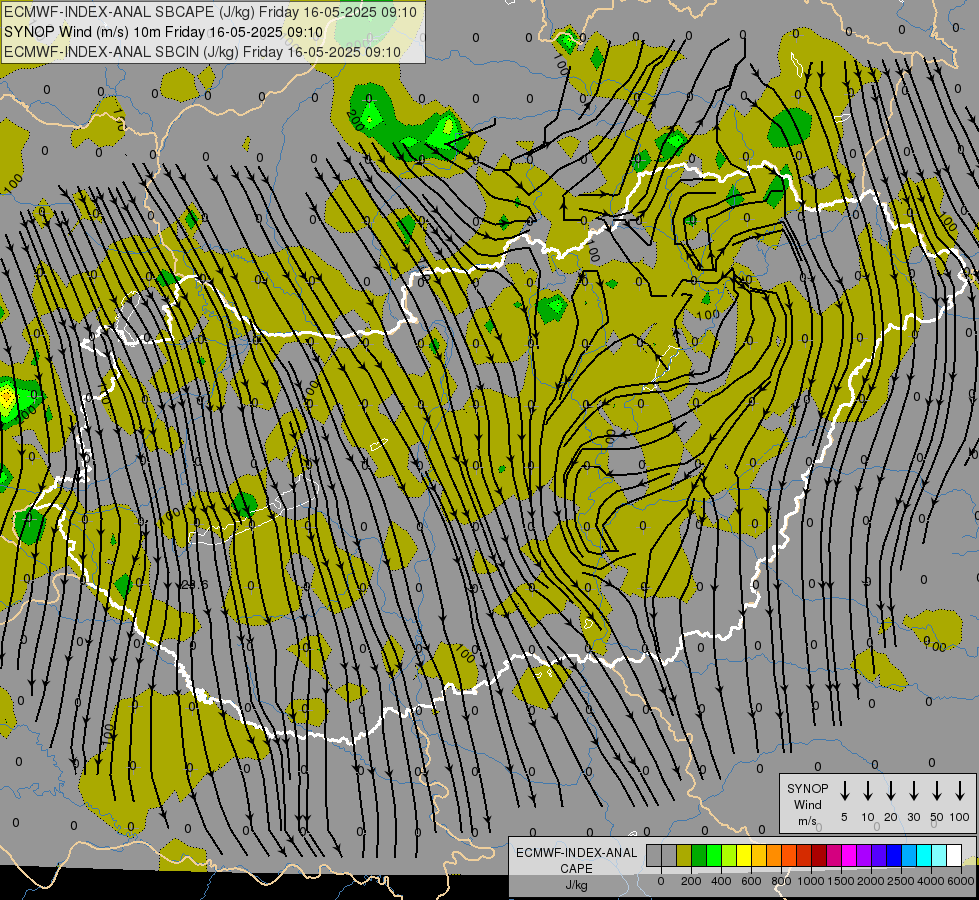The image size is (979, 900).
Task: Click the pink-magenta swatch before 1500
Action: (x=834, y=855)
